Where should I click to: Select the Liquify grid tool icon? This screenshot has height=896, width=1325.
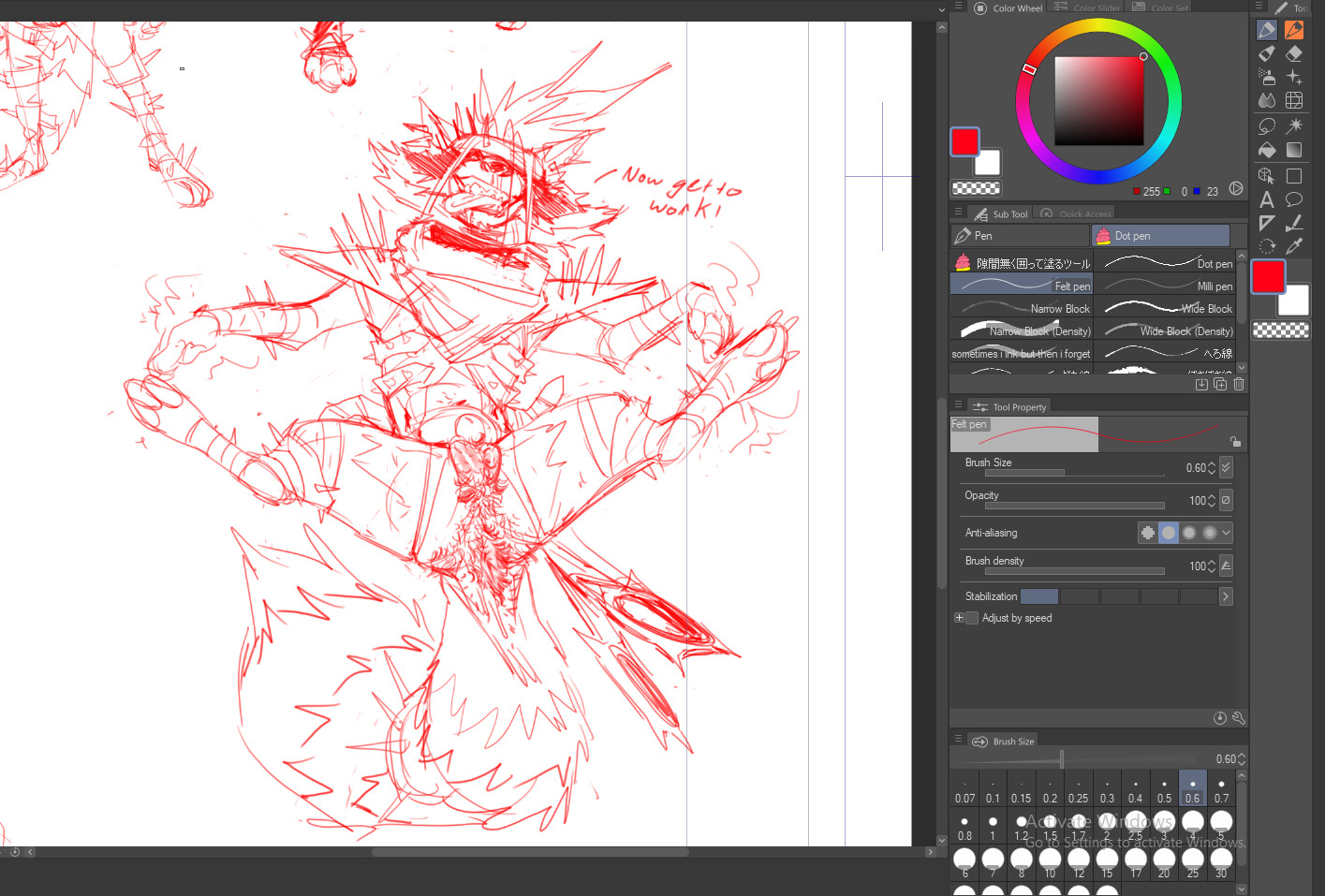tap(1294, 100)
